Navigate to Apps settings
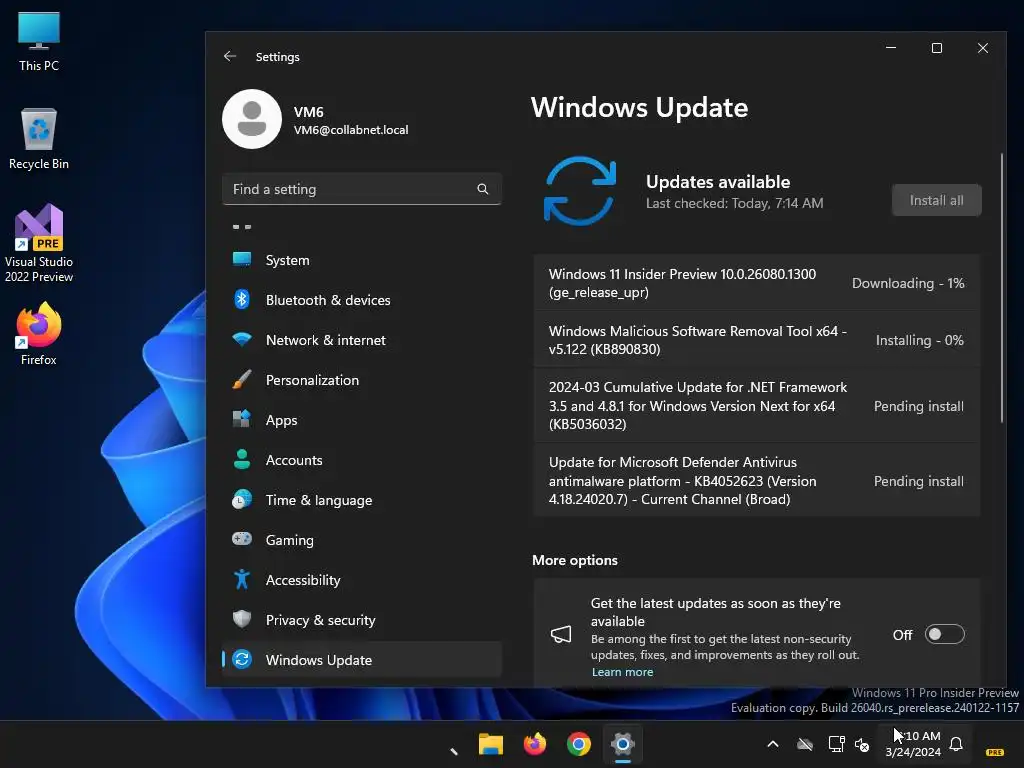The image size is (1024, 768). tap(362, 420)
